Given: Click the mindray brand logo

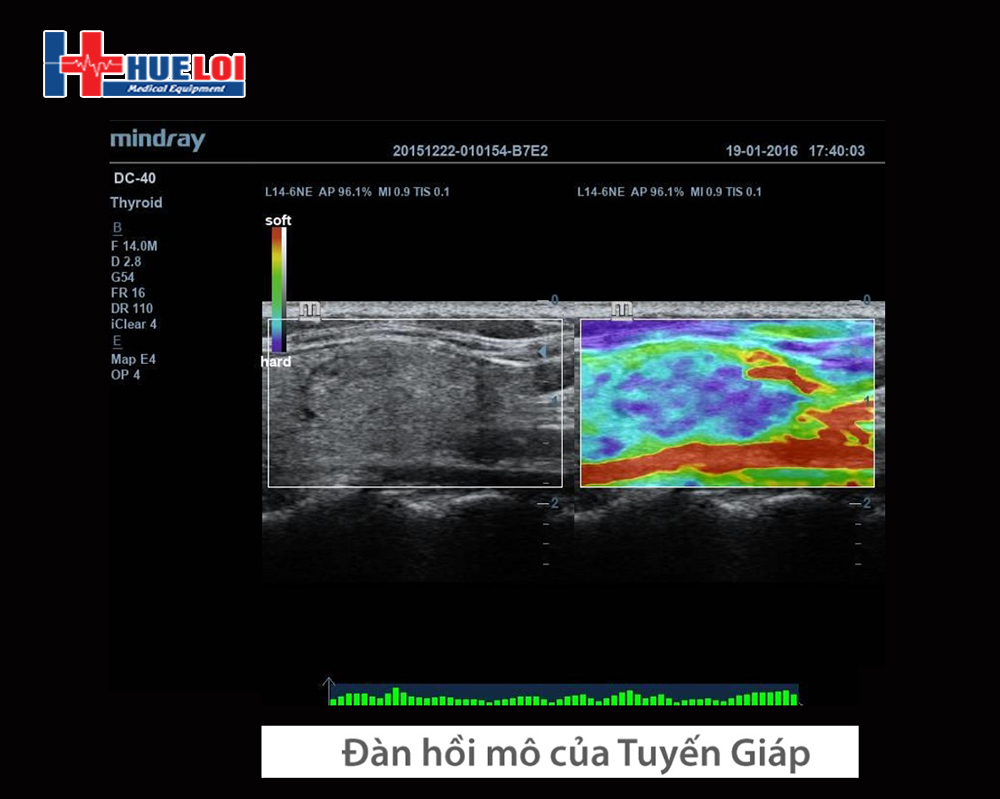Looking at the screenshot, I should coord(157,139).
